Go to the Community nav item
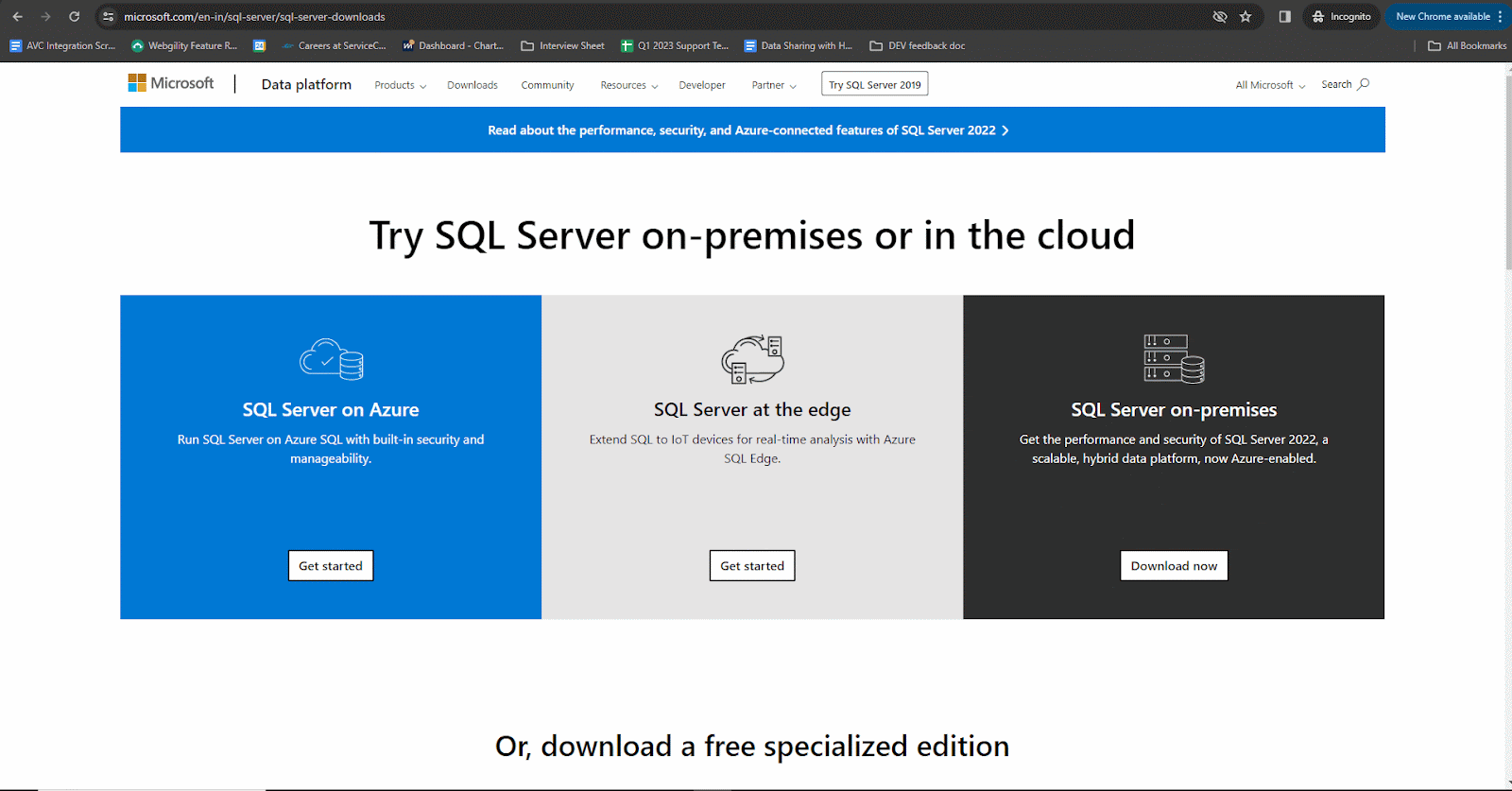 [x=547, y=85]
